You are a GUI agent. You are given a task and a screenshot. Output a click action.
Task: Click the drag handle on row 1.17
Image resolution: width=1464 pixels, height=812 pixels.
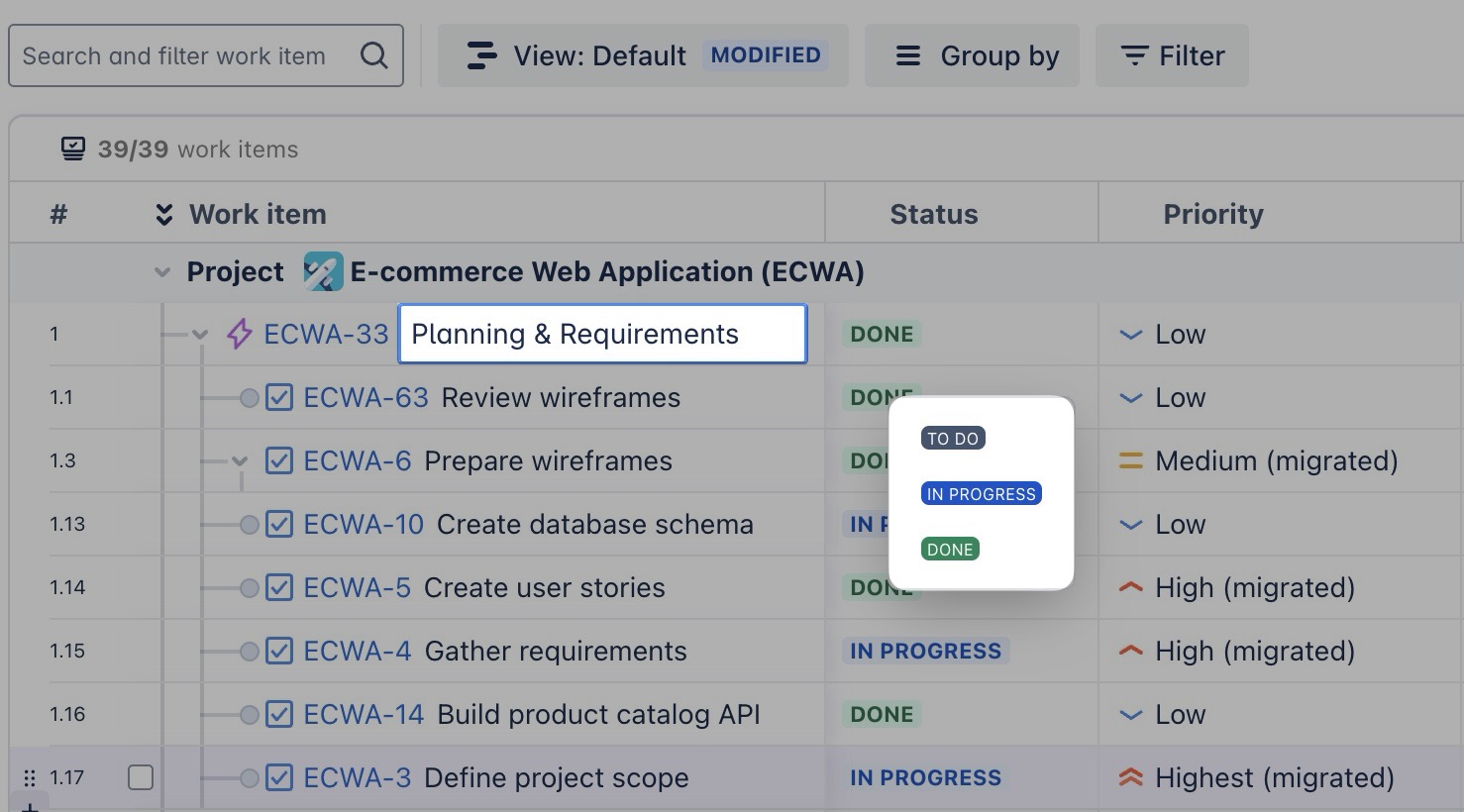coord(30,777)
